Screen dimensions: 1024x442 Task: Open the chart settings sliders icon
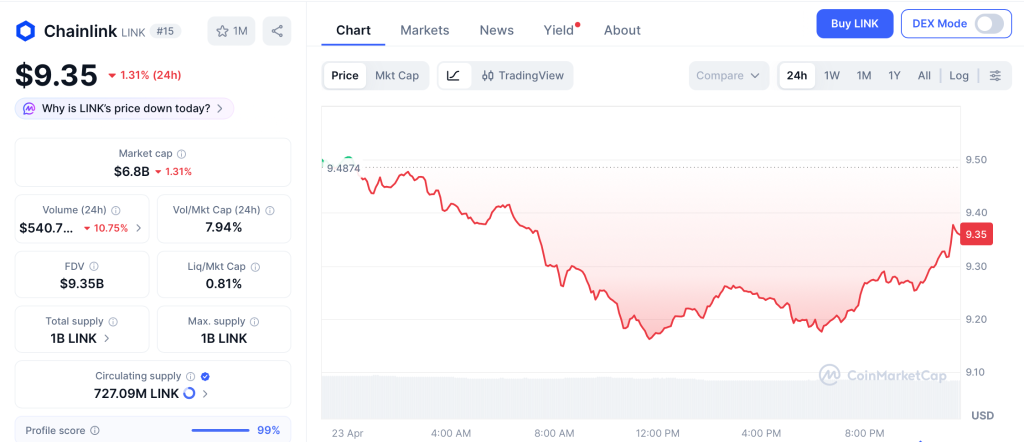pyautogui.click(x=995, y=76)
